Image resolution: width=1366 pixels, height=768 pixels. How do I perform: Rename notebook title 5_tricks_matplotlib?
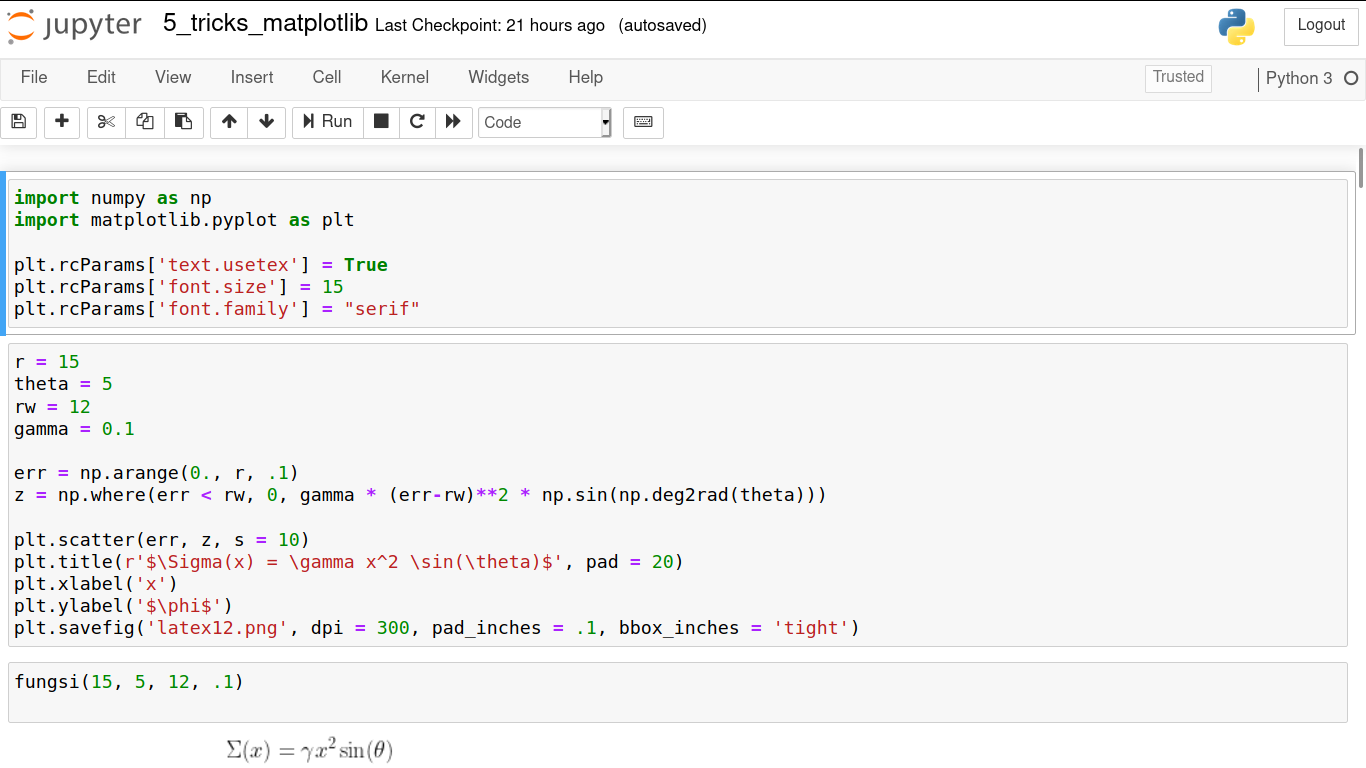[x=265, y=24]
